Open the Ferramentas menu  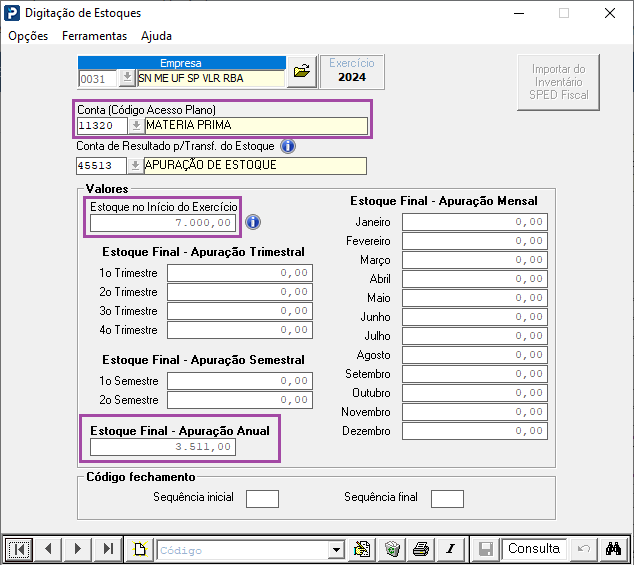94,36
